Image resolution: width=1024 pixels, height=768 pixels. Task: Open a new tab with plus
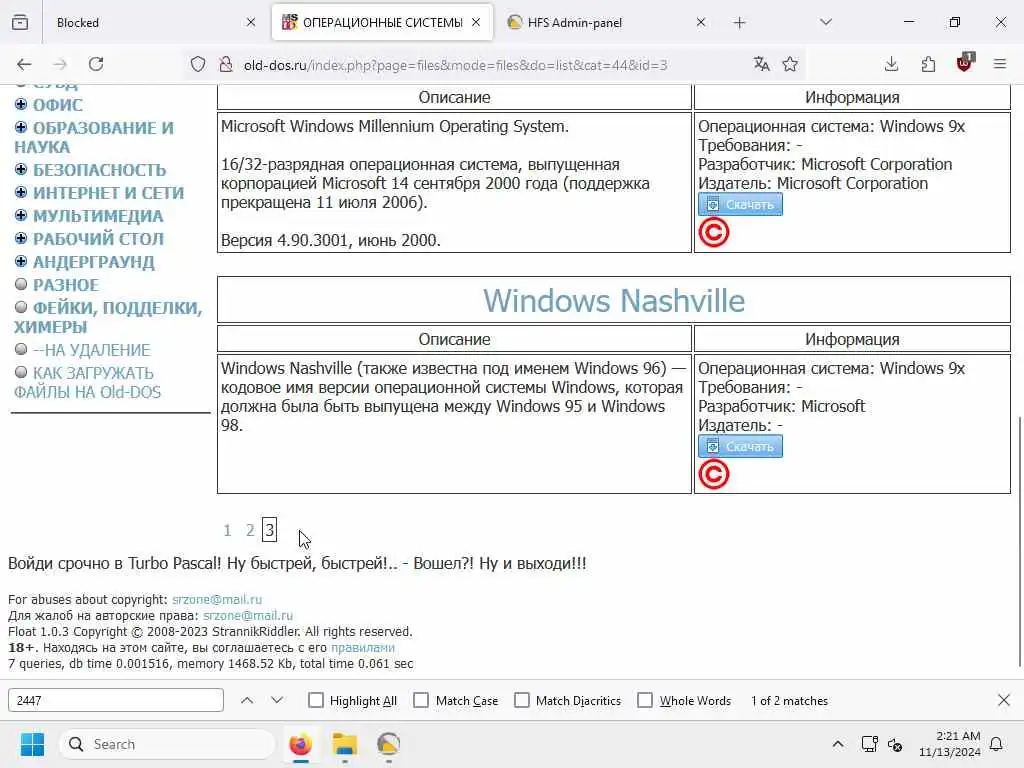739,23
